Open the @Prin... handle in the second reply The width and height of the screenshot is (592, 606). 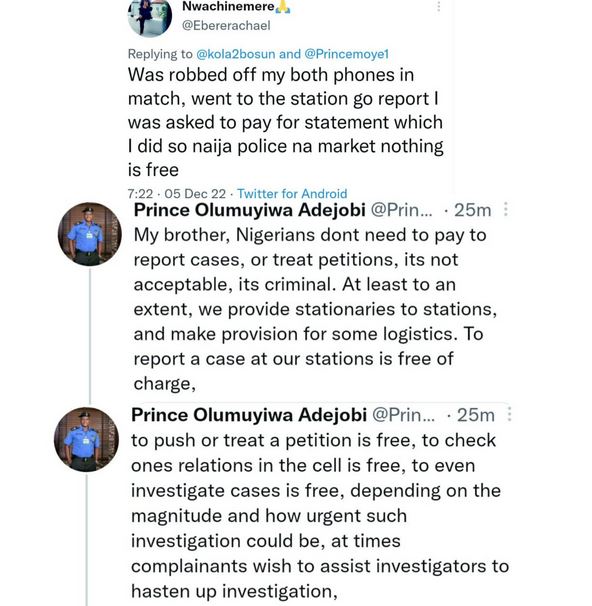pyautogui.click(x=403, y=415)
